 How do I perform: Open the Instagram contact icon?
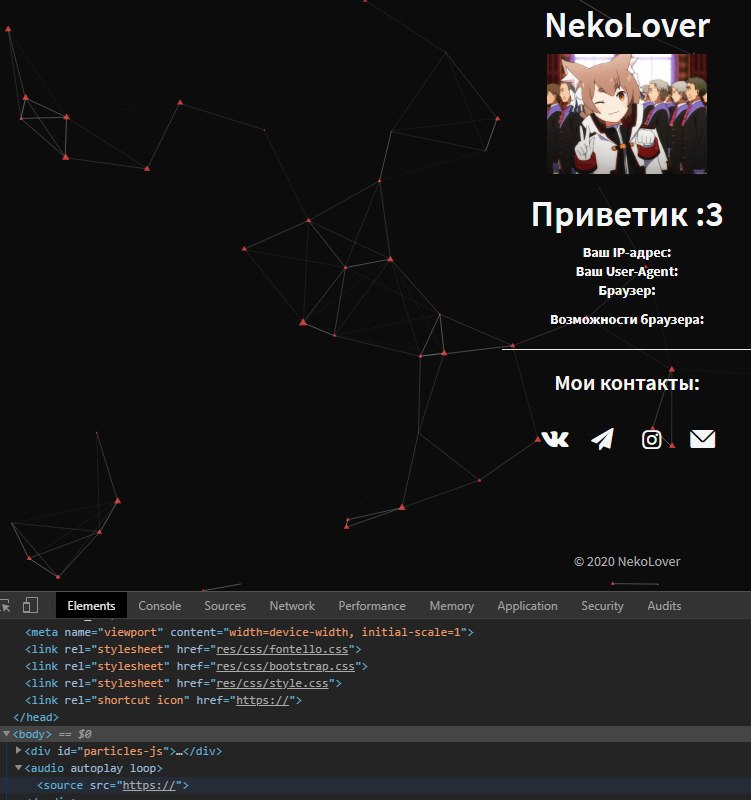[652, 439]
